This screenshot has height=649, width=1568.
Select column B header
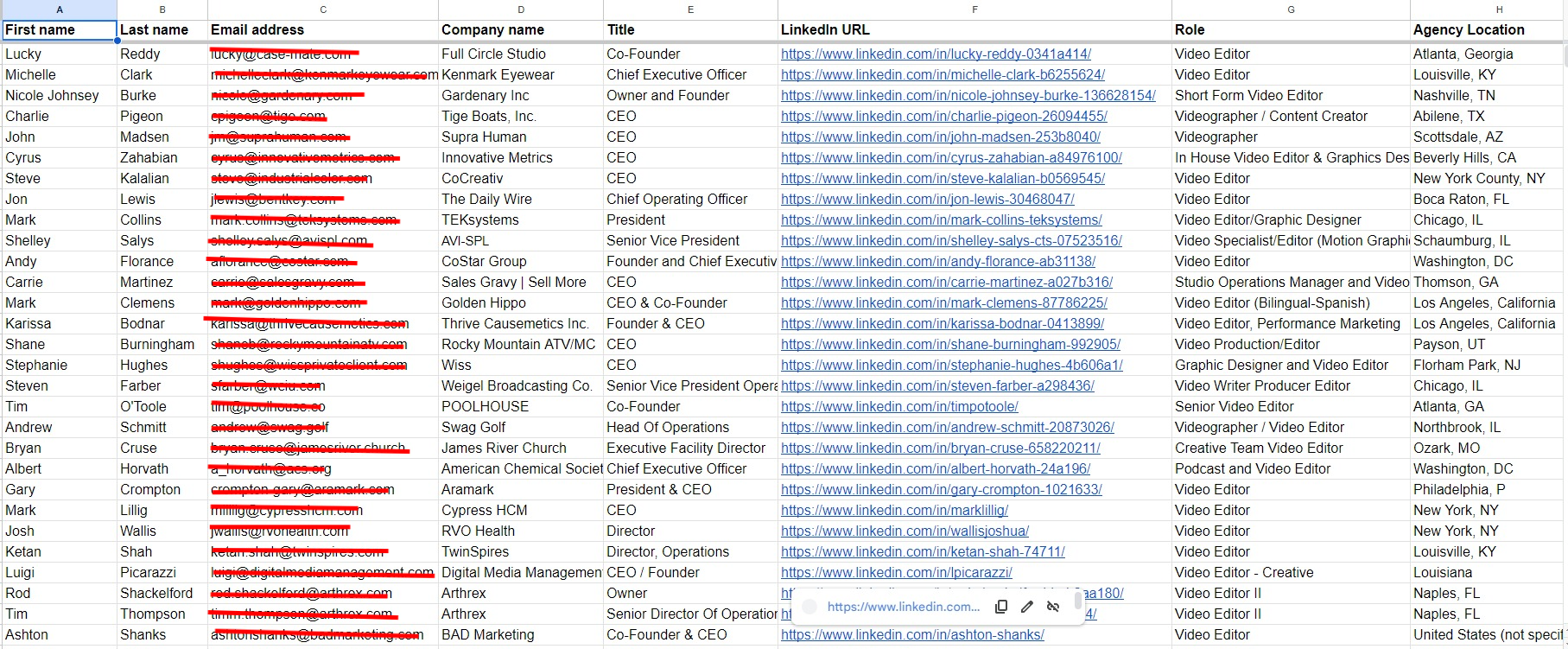162,10
